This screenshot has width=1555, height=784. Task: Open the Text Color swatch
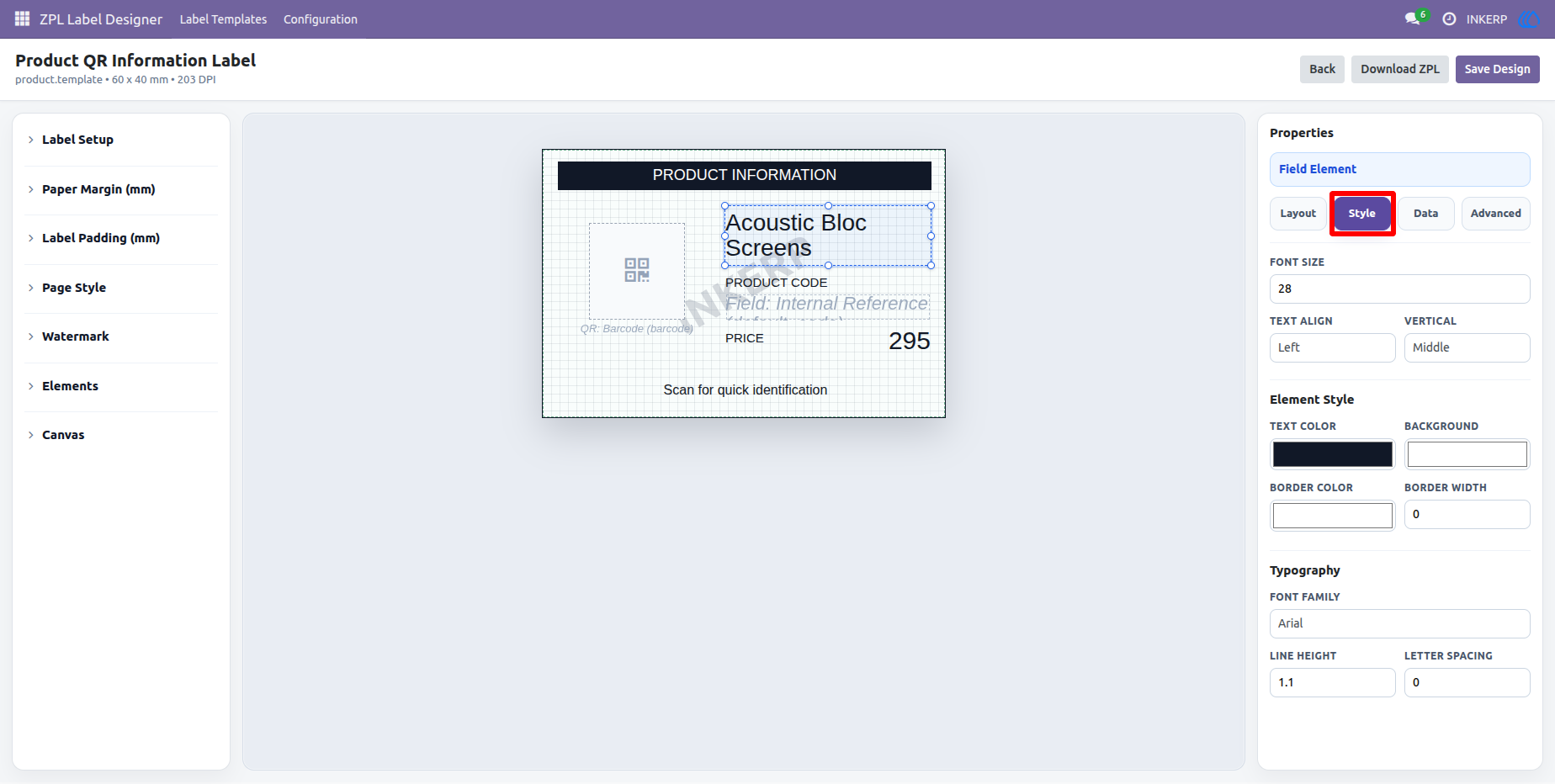click(1332, 454)
